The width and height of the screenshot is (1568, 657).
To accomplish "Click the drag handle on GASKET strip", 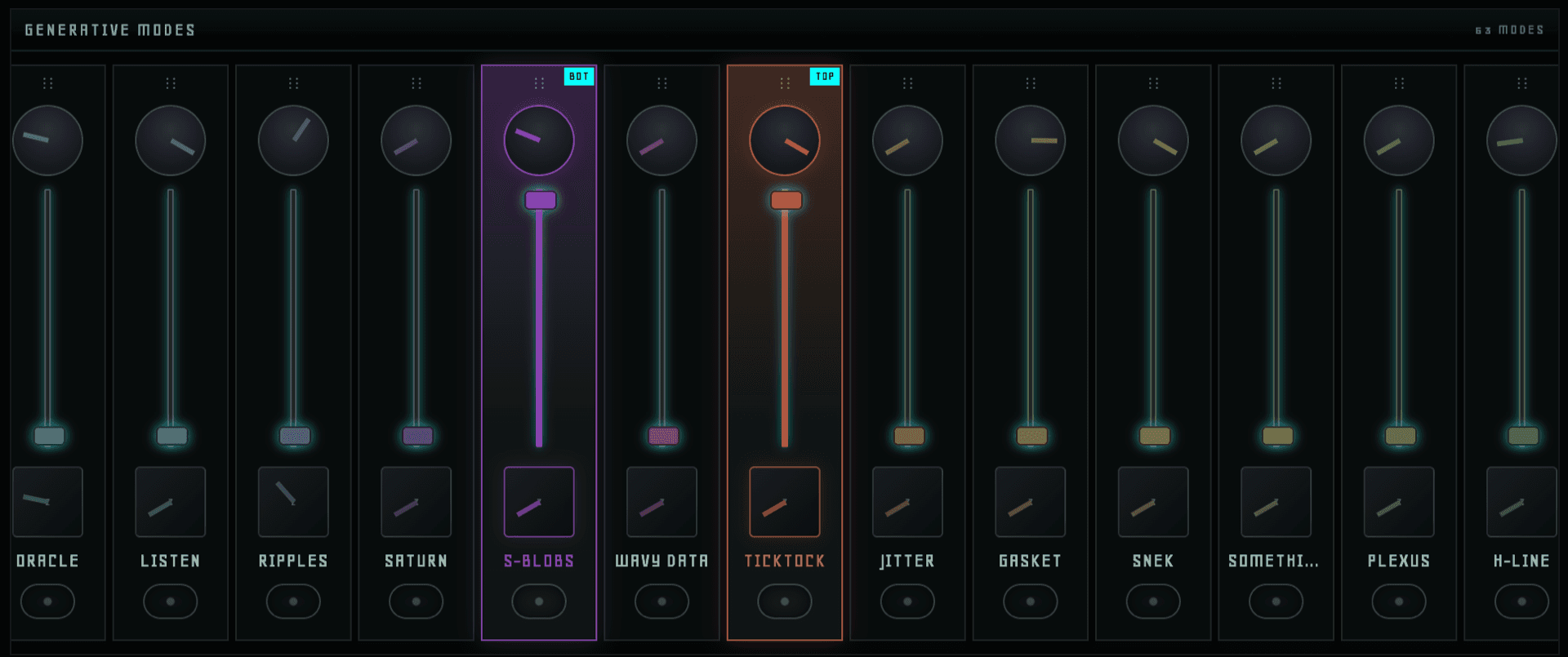I will [x=1031, y=83].
